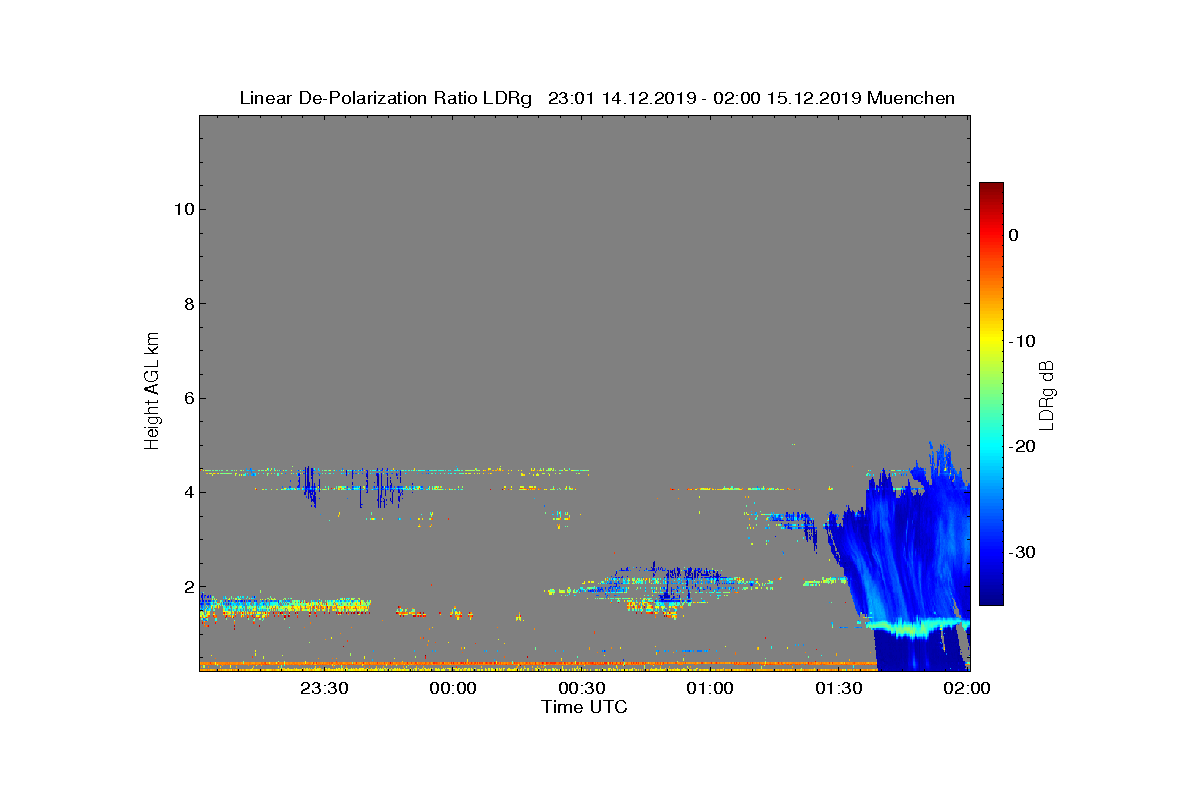Click the 23:30 time tick label
Screen dimensions: 1200x800
(324, 688)
